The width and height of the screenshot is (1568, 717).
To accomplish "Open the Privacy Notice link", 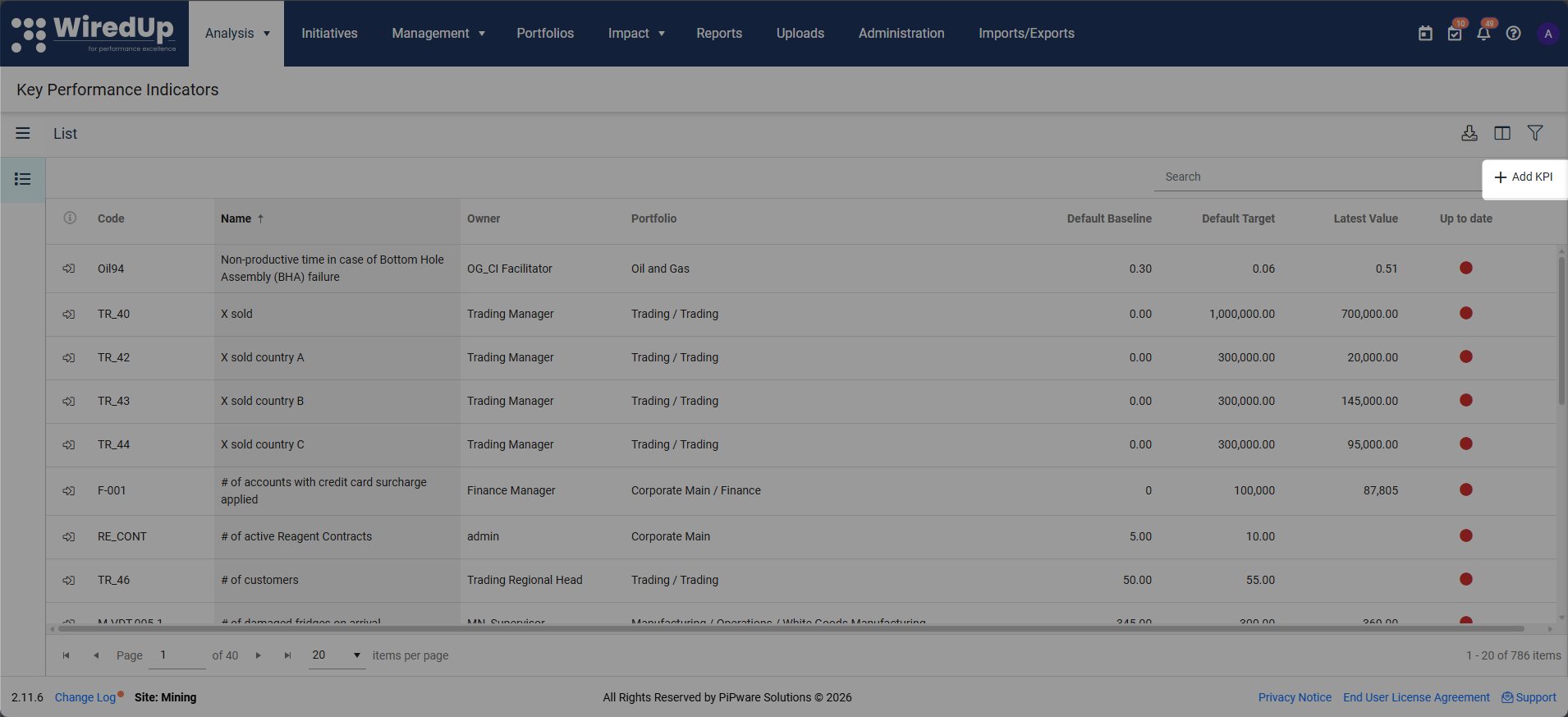I will pos(1295,697).
